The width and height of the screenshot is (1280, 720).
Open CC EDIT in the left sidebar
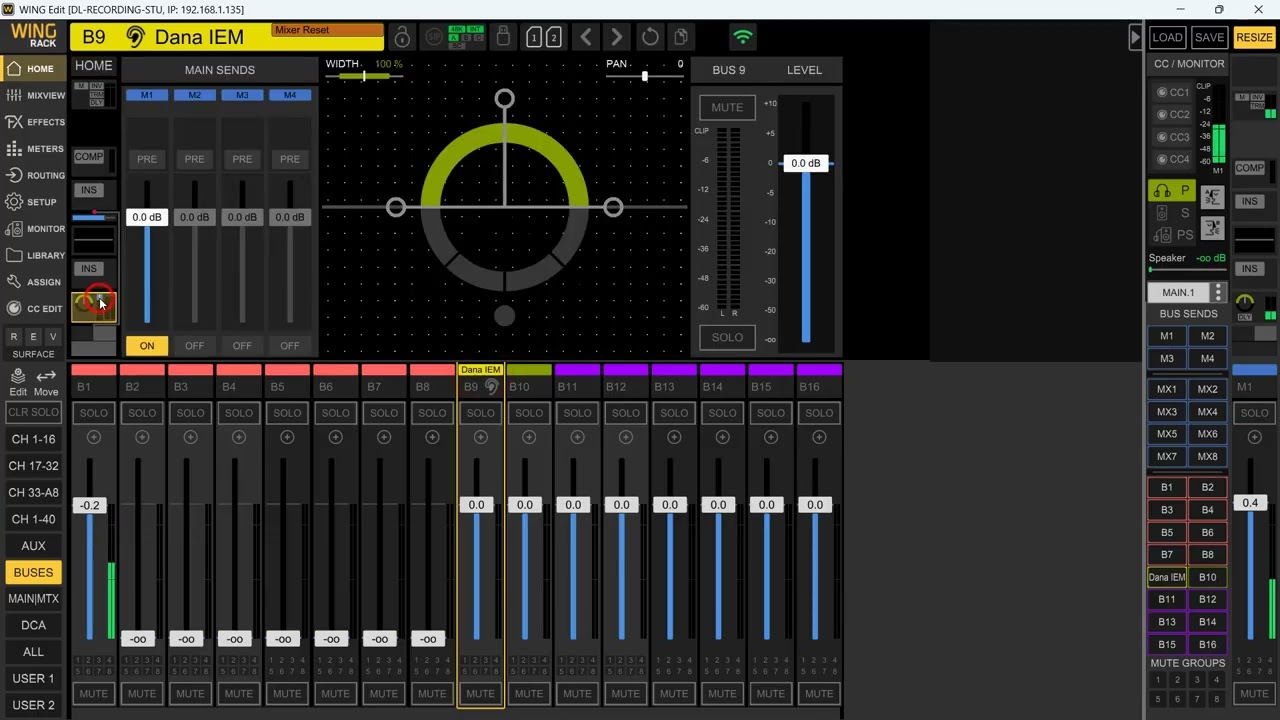[x=33, y=309]
